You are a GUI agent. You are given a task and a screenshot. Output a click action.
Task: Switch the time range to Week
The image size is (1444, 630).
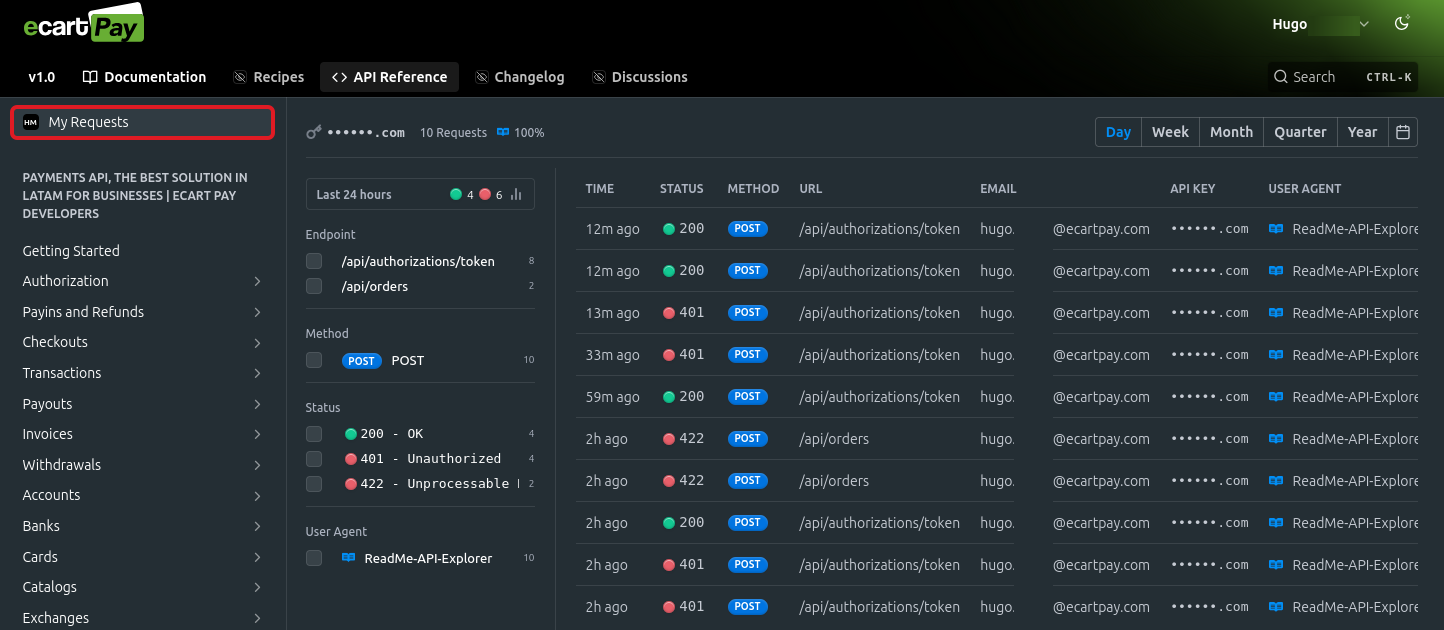1170,132
